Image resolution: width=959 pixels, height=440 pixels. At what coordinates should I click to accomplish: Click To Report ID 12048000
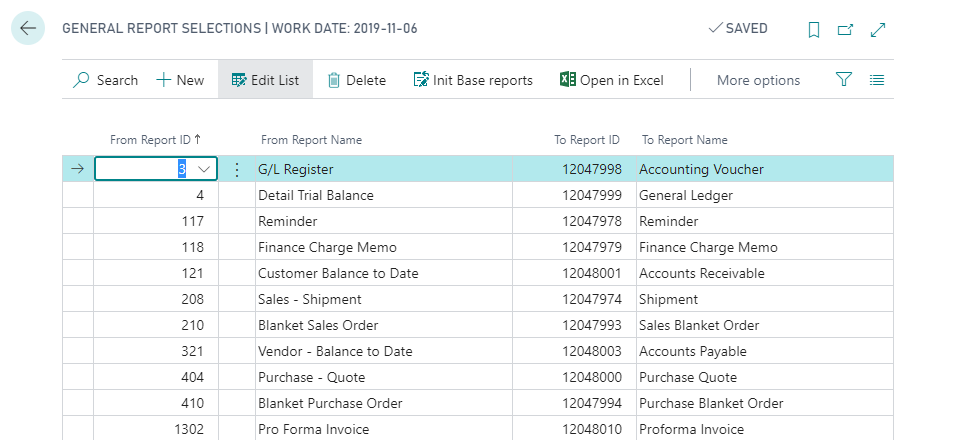[574, 377]
